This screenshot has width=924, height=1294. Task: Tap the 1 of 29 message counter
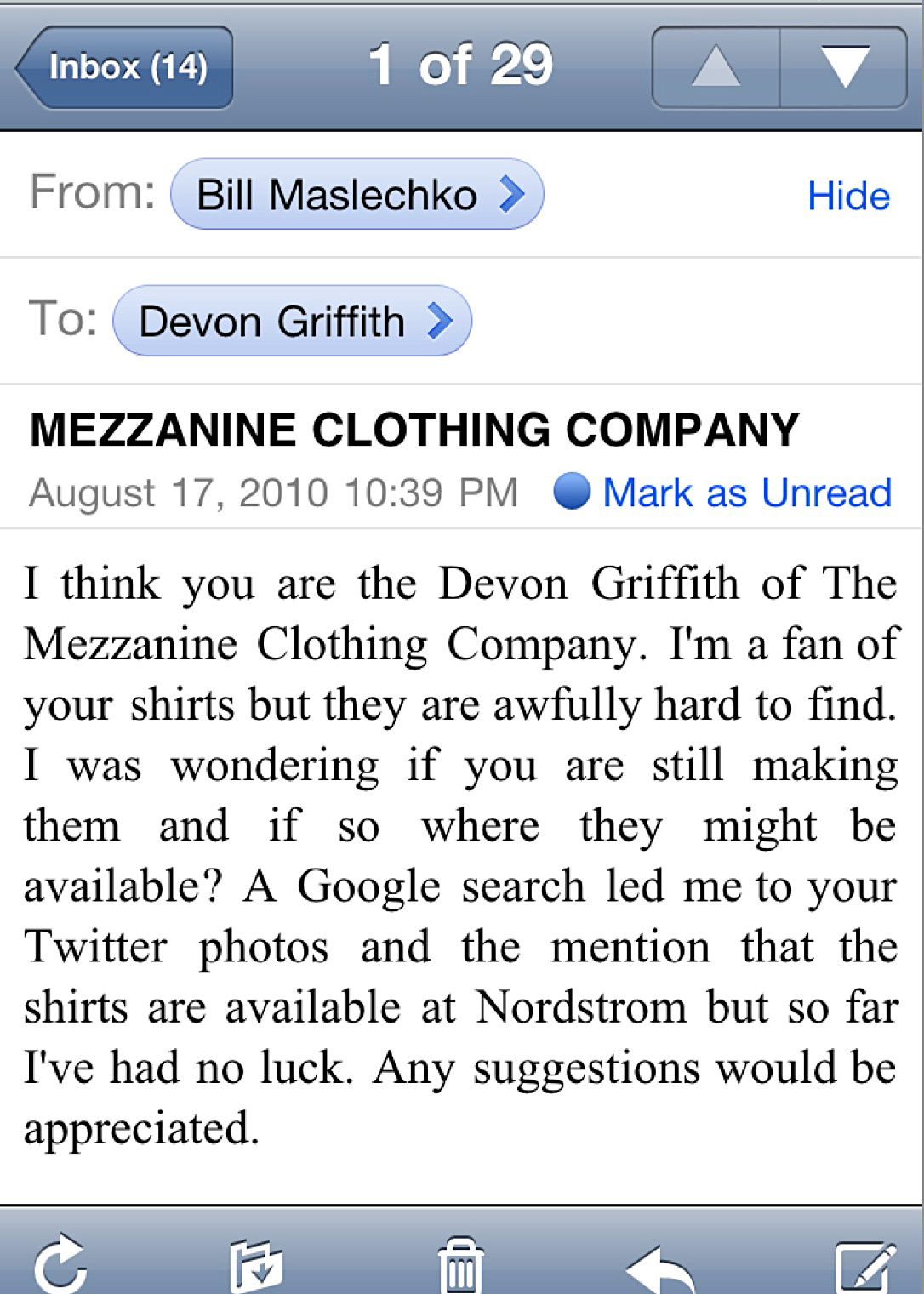coord(460,65)
